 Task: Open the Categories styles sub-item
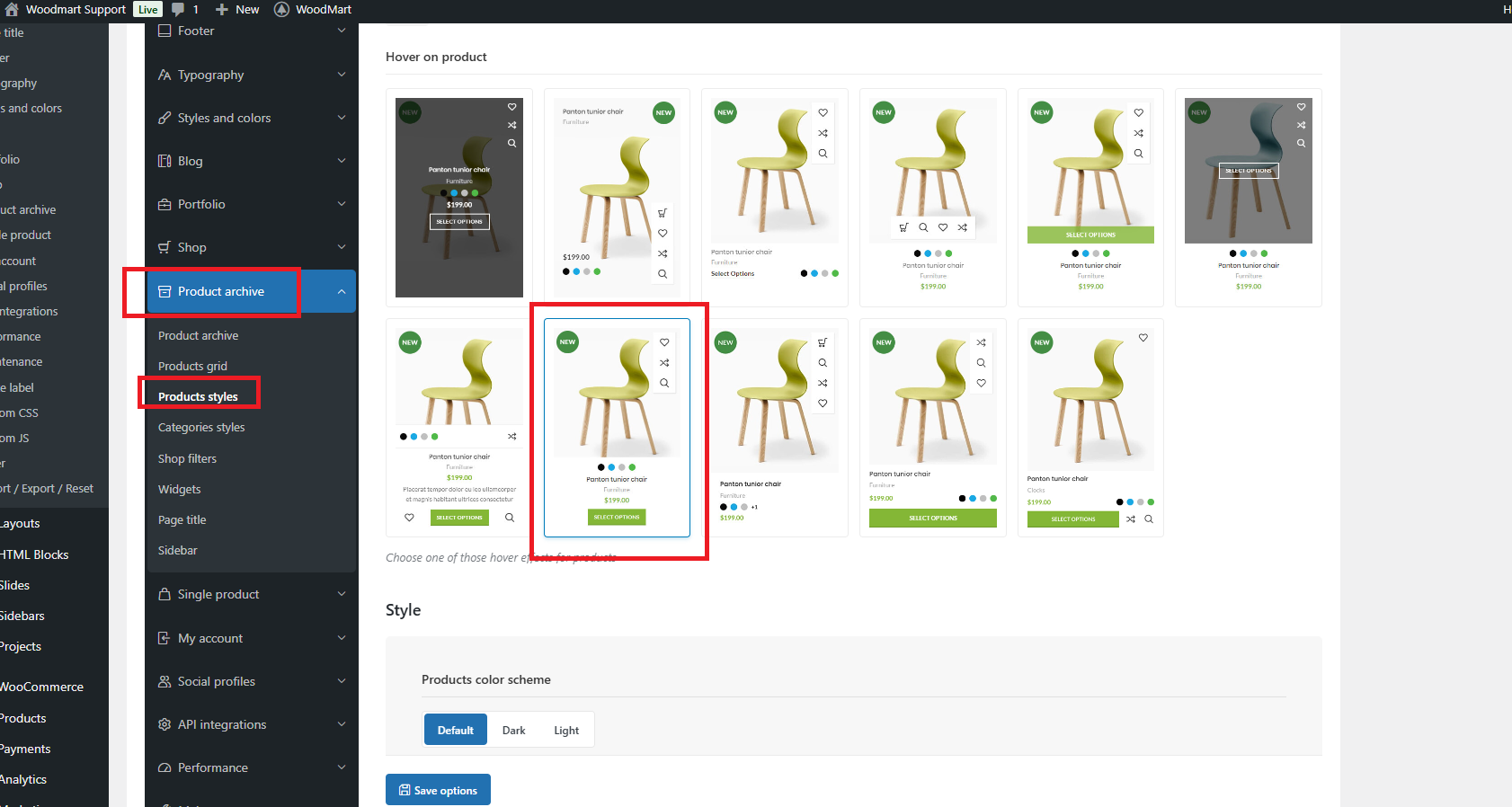(x=201, y=427)
